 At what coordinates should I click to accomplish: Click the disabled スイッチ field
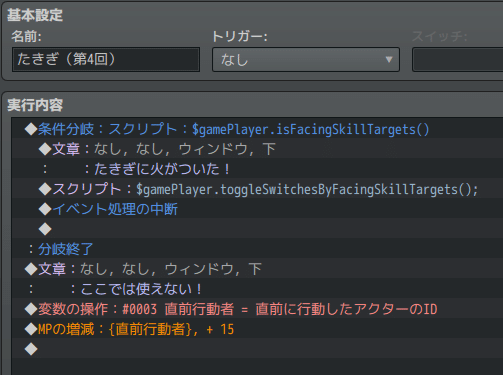(x=457, y=59)
